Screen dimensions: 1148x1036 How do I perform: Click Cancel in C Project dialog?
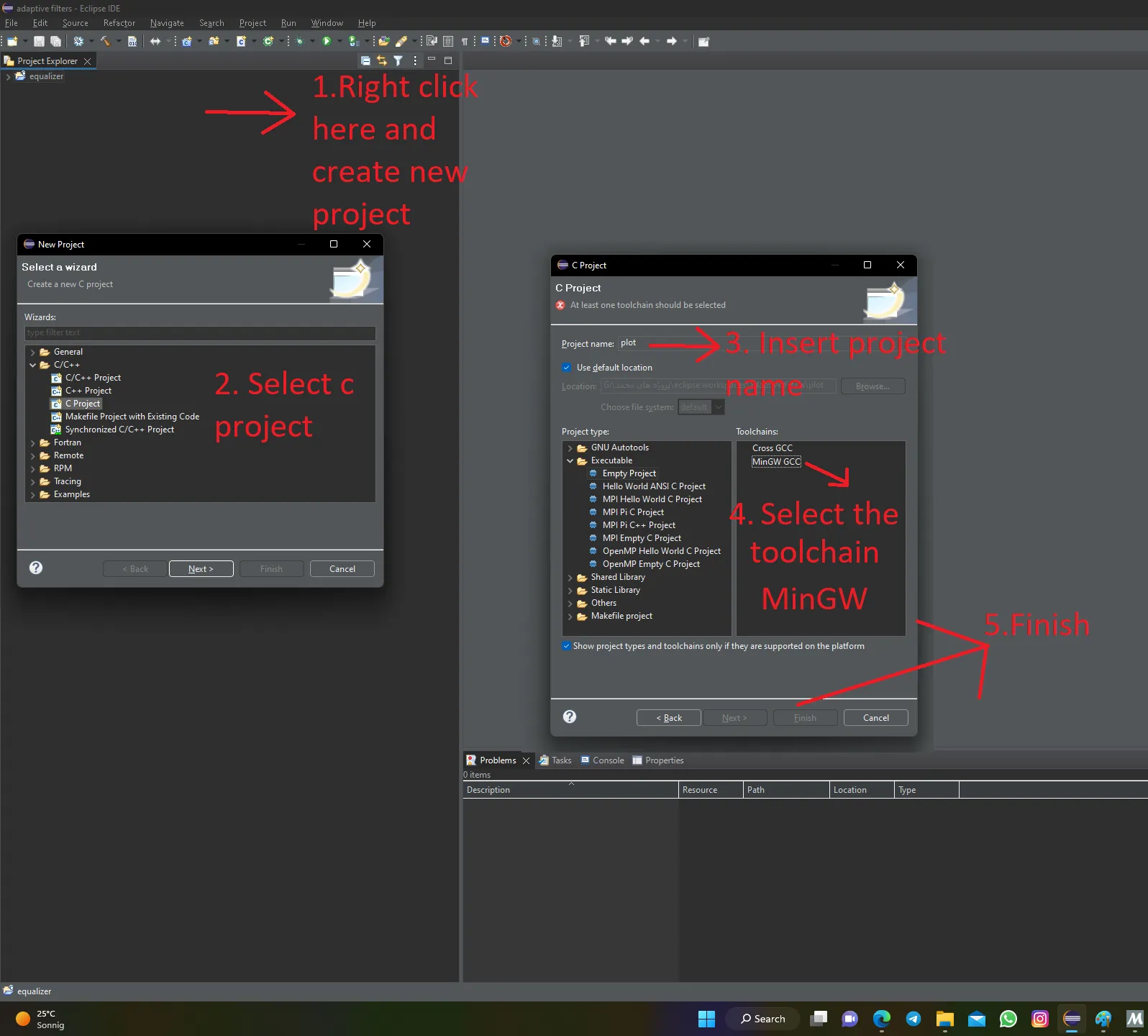876,718
